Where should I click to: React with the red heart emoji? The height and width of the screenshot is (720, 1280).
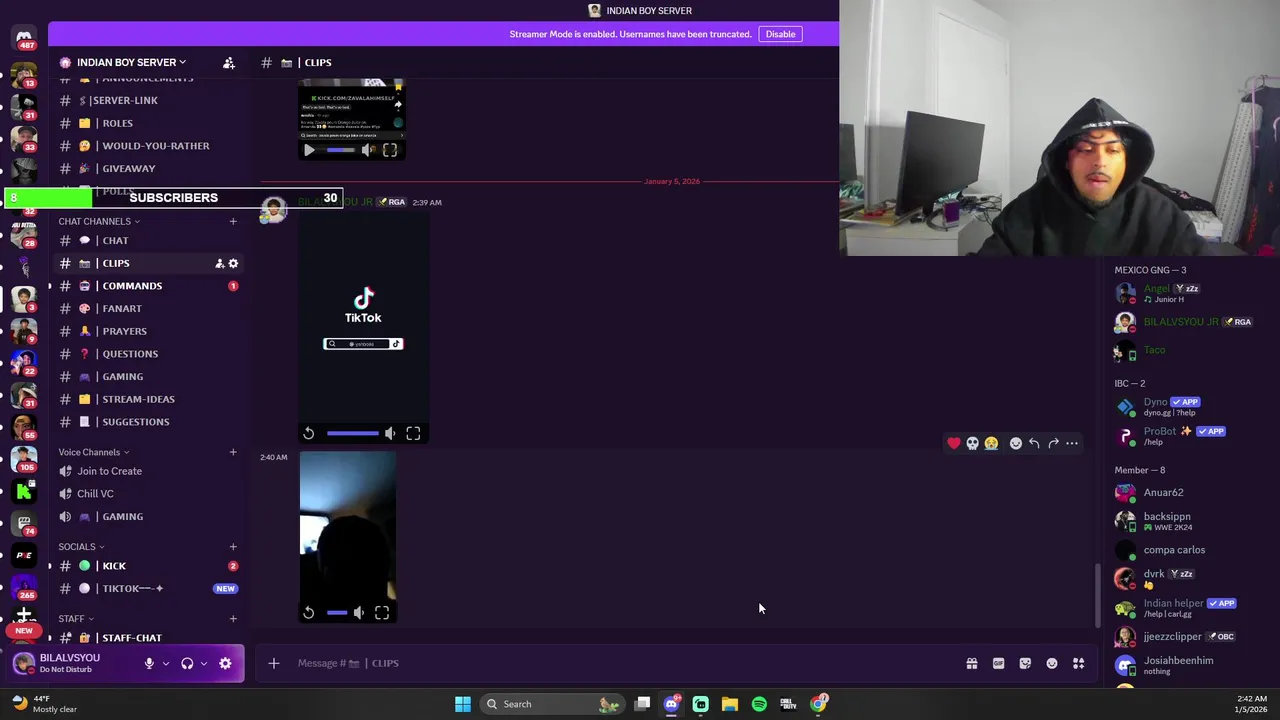pyautogui.click(x=954, y=443)
